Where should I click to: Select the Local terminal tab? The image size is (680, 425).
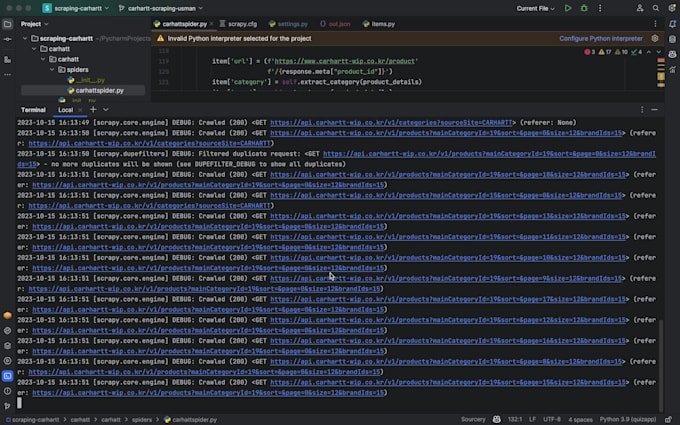[65, 110]
